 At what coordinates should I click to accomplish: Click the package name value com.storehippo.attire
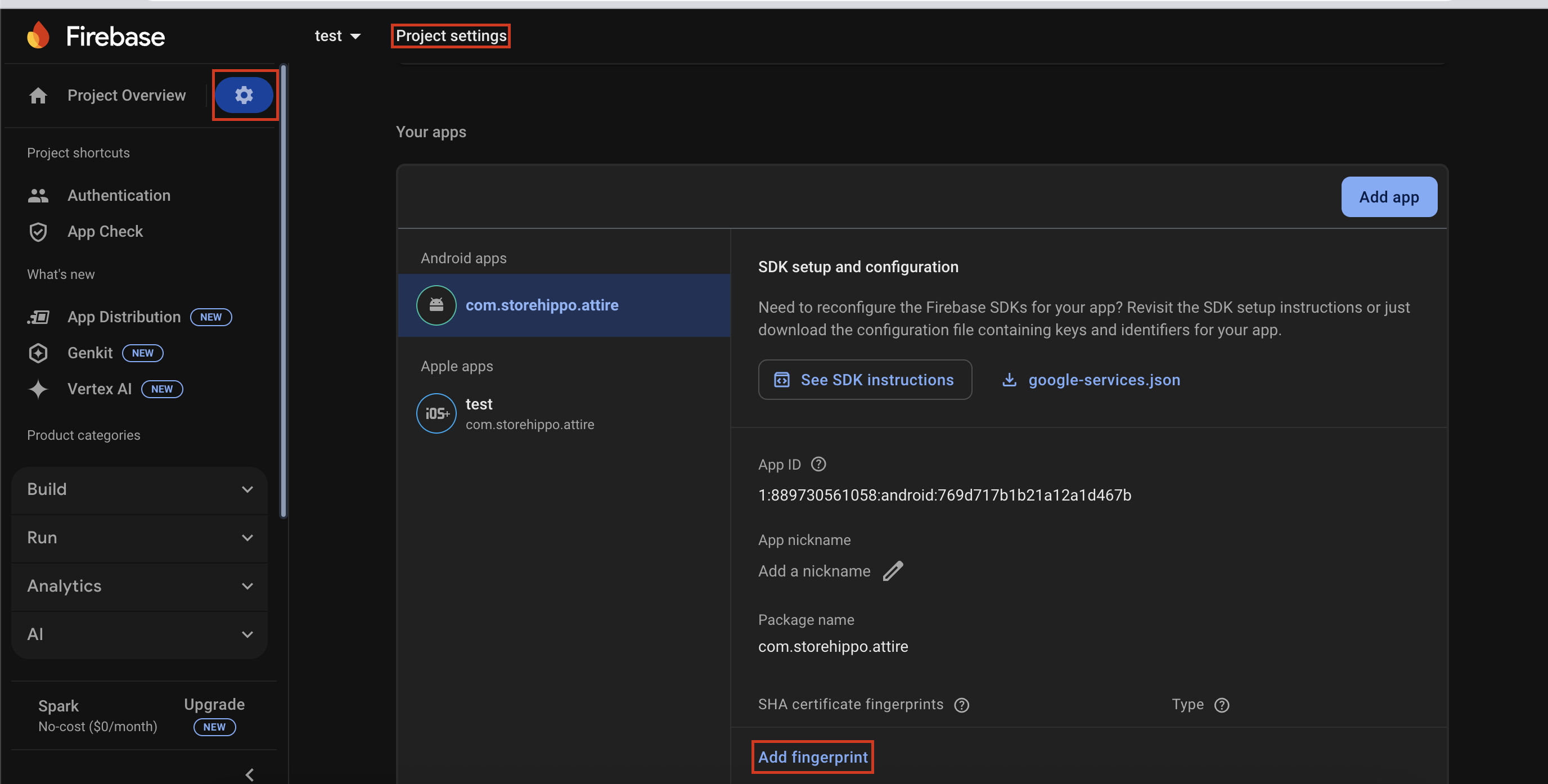tap(833, 646)
